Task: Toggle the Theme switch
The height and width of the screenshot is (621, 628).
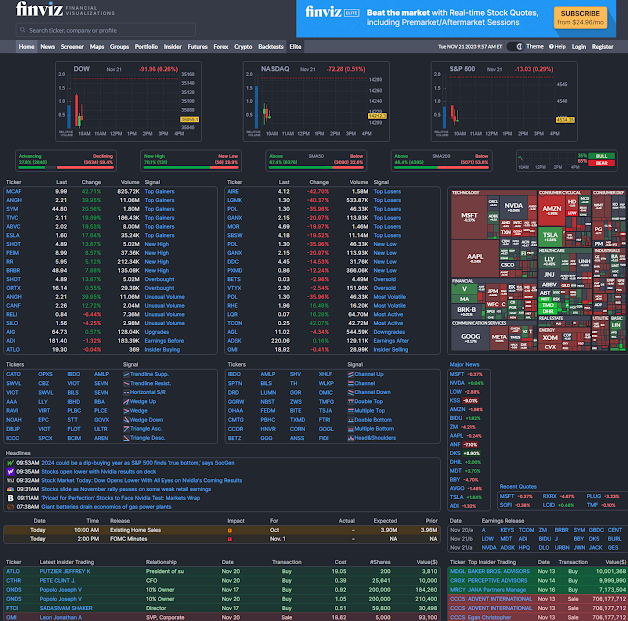Action: [515, 46]
